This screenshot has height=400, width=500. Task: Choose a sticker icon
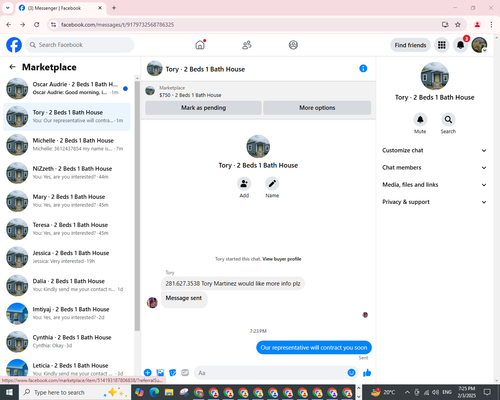[x=173, y=373]
